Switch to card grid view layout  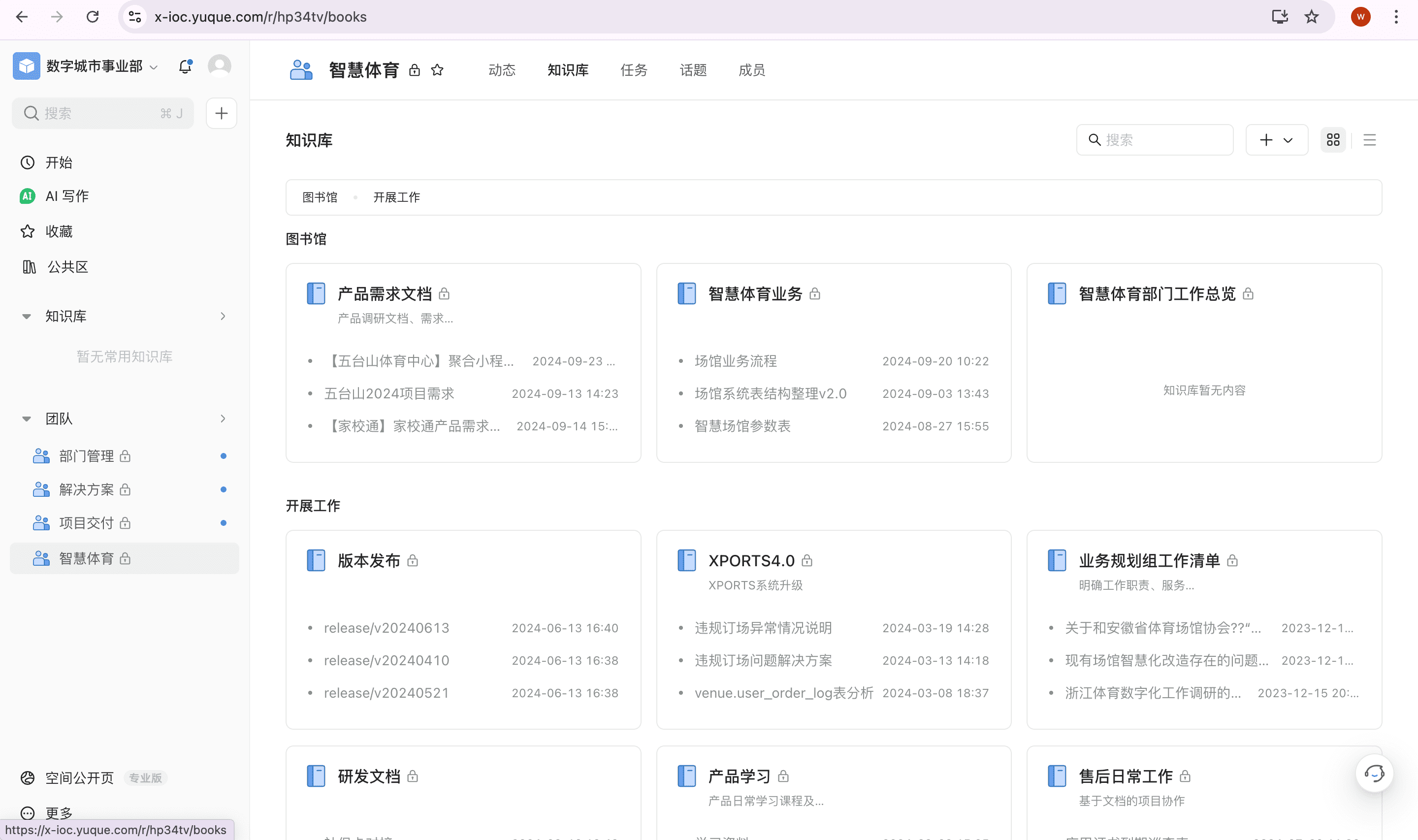(1333, 140)
